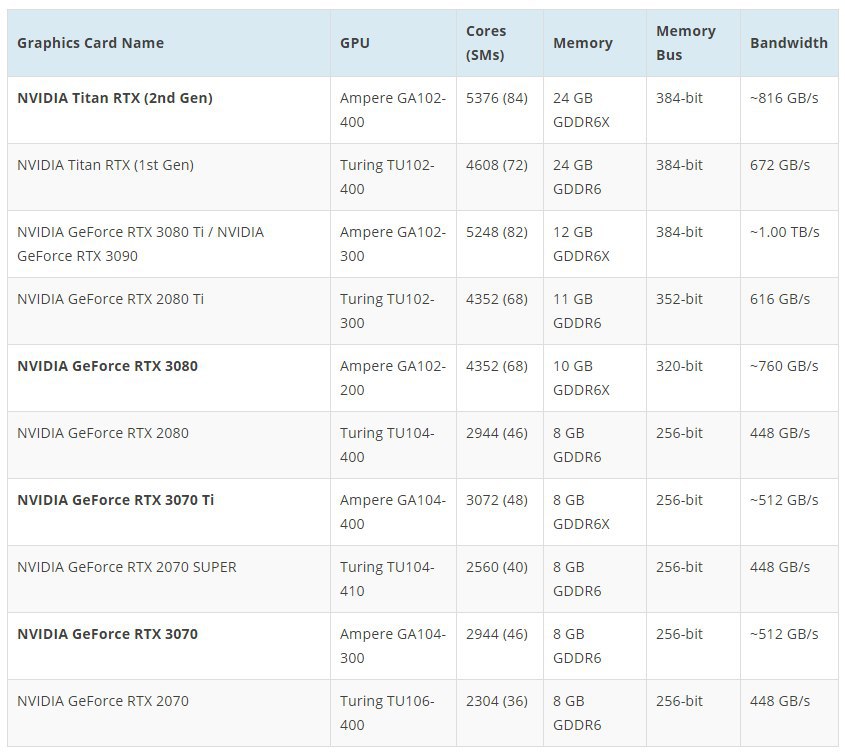This screenshot has width=845, height=753.
Task: Click the Bandwidth column header
Action: click(x=788, y=43)
